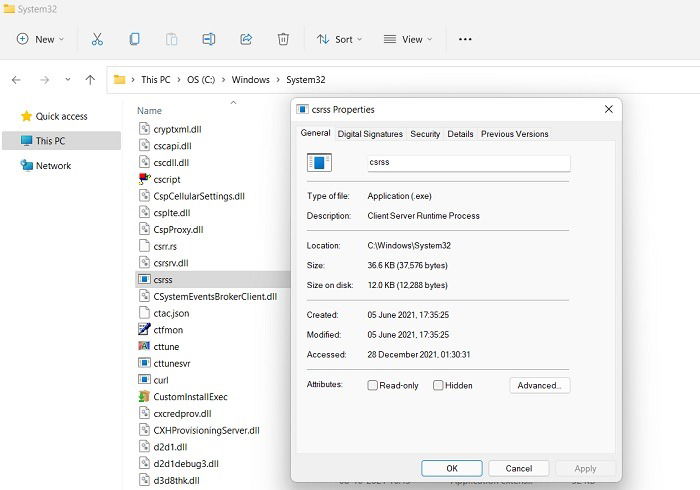Open recent locations chevron dropdown

coord(68,79)
